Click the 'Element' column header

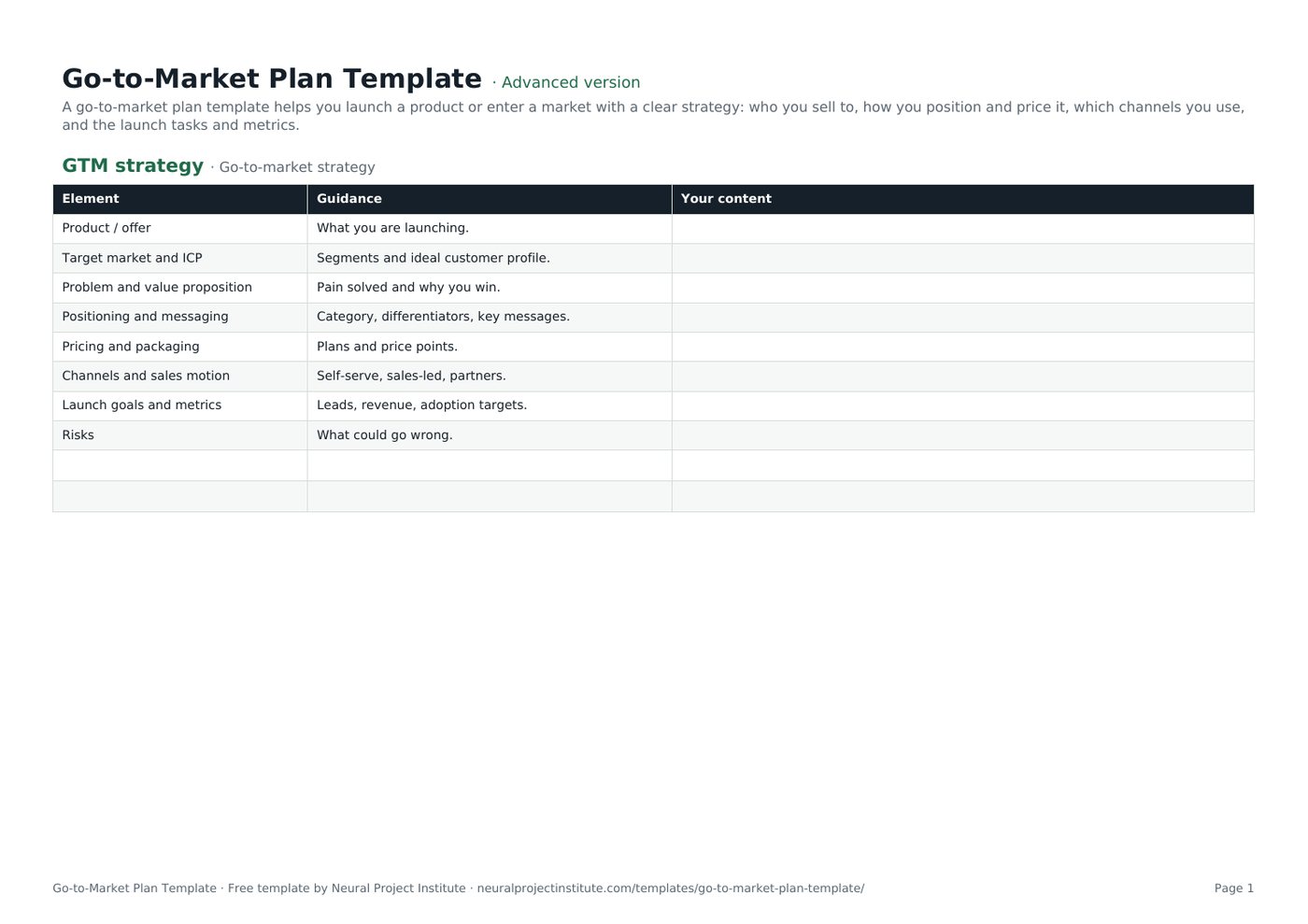pos(180,199)
